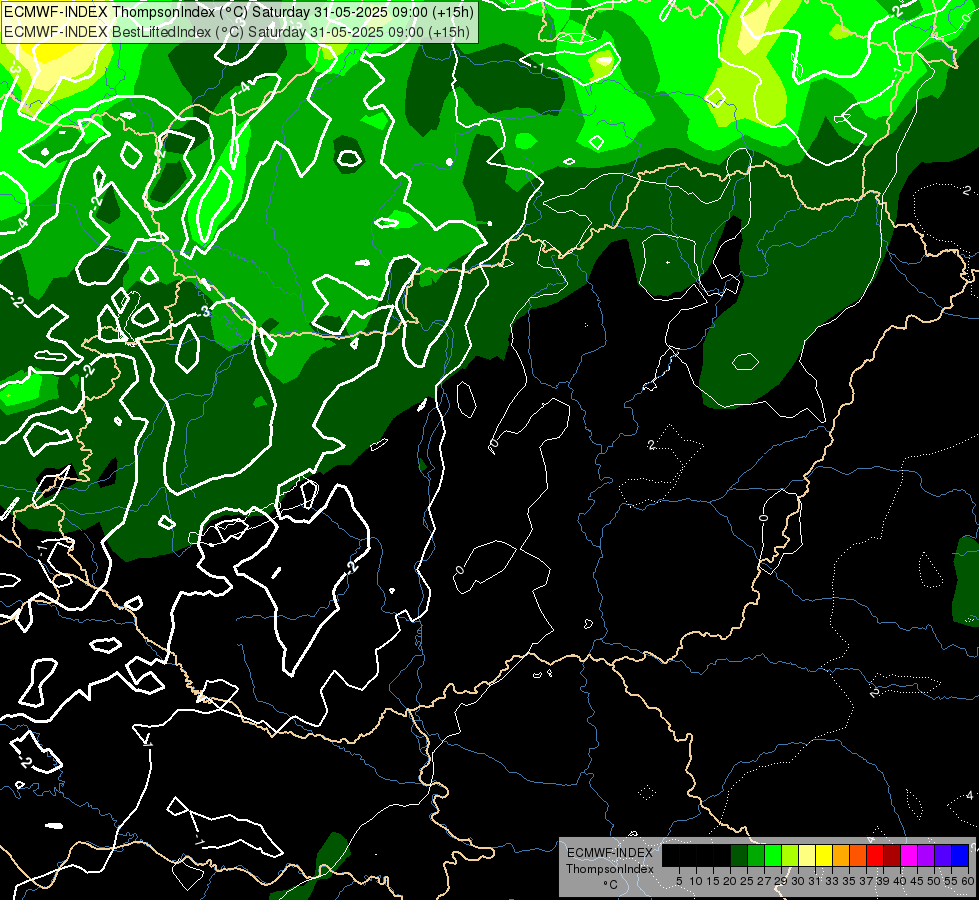Click the legend tick label 25
979x900 pixels.
747,881
